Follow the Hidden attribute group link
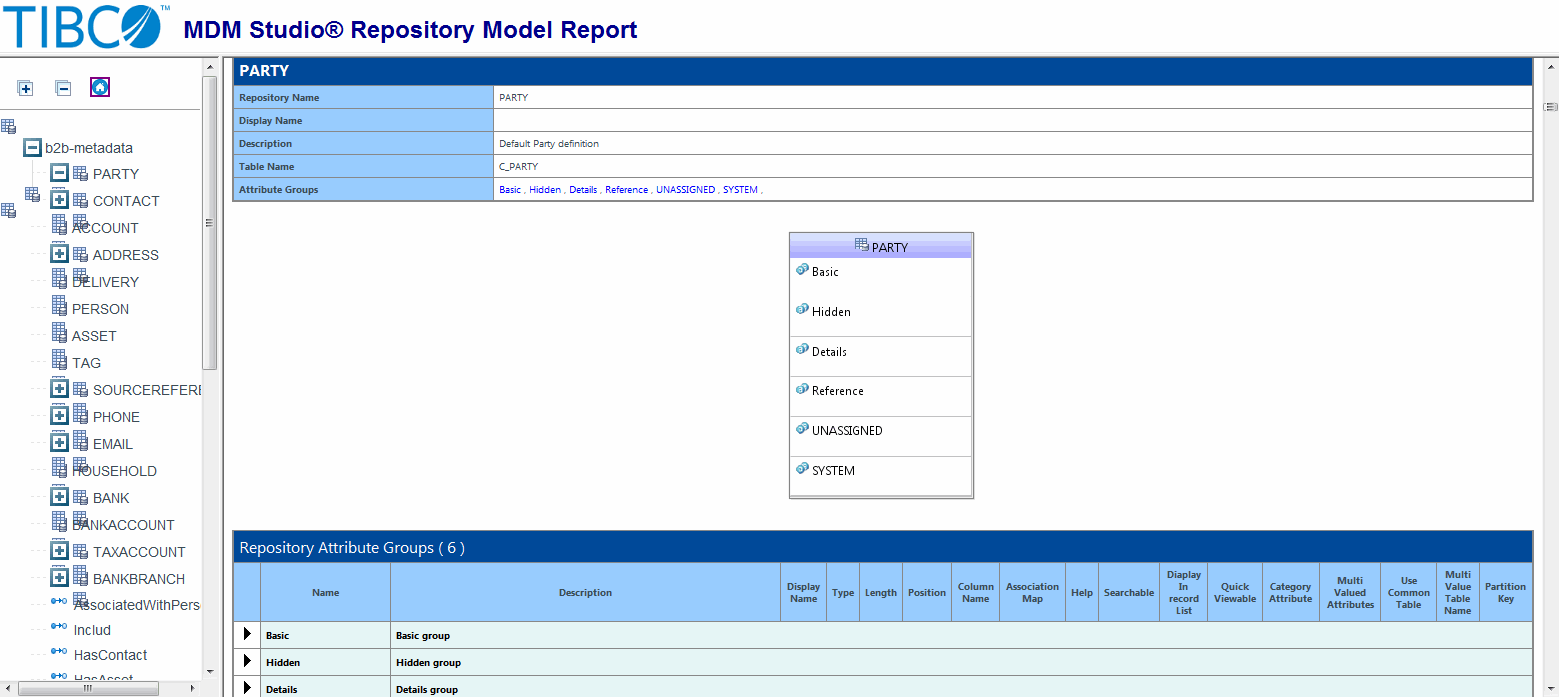The image size is (1559, 697). tap(545, 189)
